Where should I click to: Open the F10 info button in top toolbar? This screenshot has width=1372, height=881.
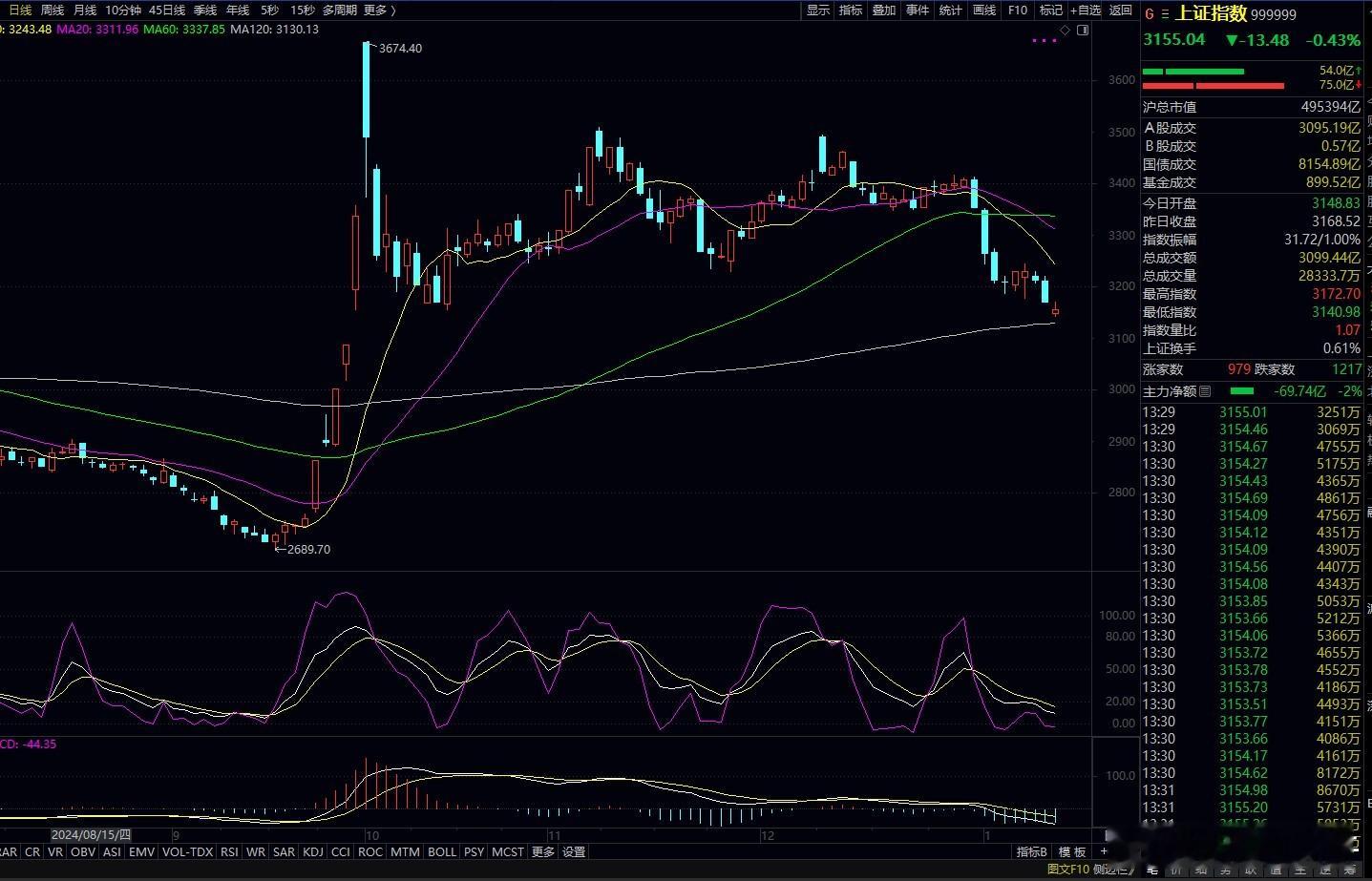click(x=1018, y=10)
